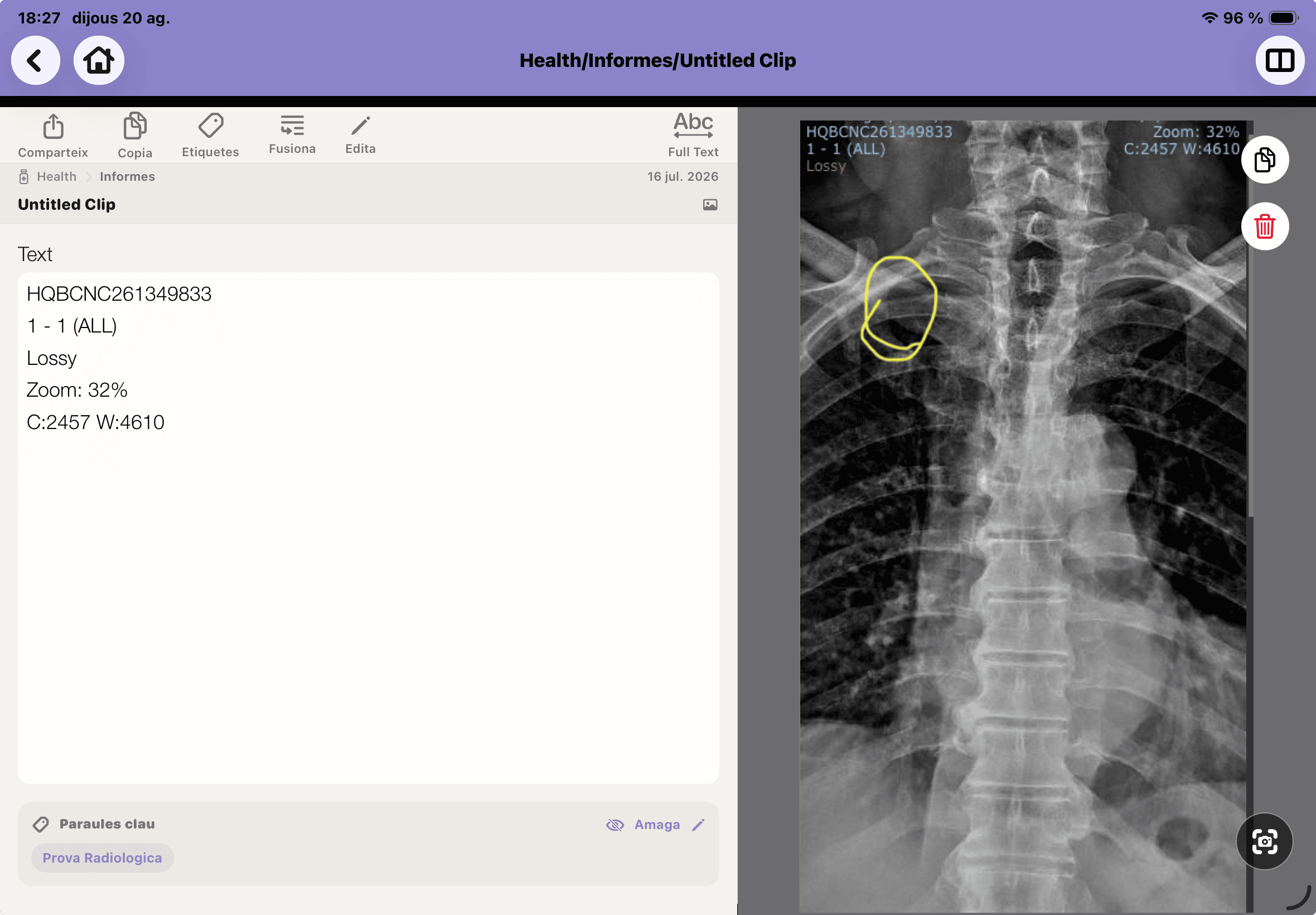
Task: Click the image attachment icon by the title
Action: pos(710,205)
